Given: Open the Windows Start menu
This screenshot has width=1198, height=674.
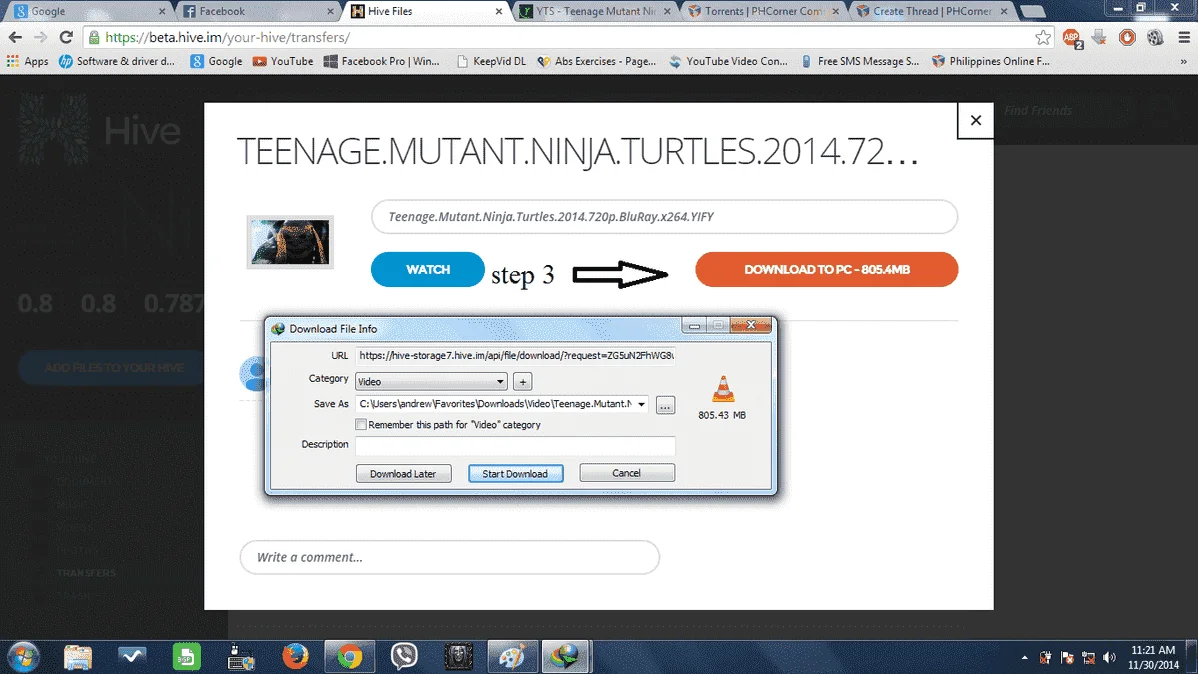Looking at the screenshot, I should click(23, 656).
